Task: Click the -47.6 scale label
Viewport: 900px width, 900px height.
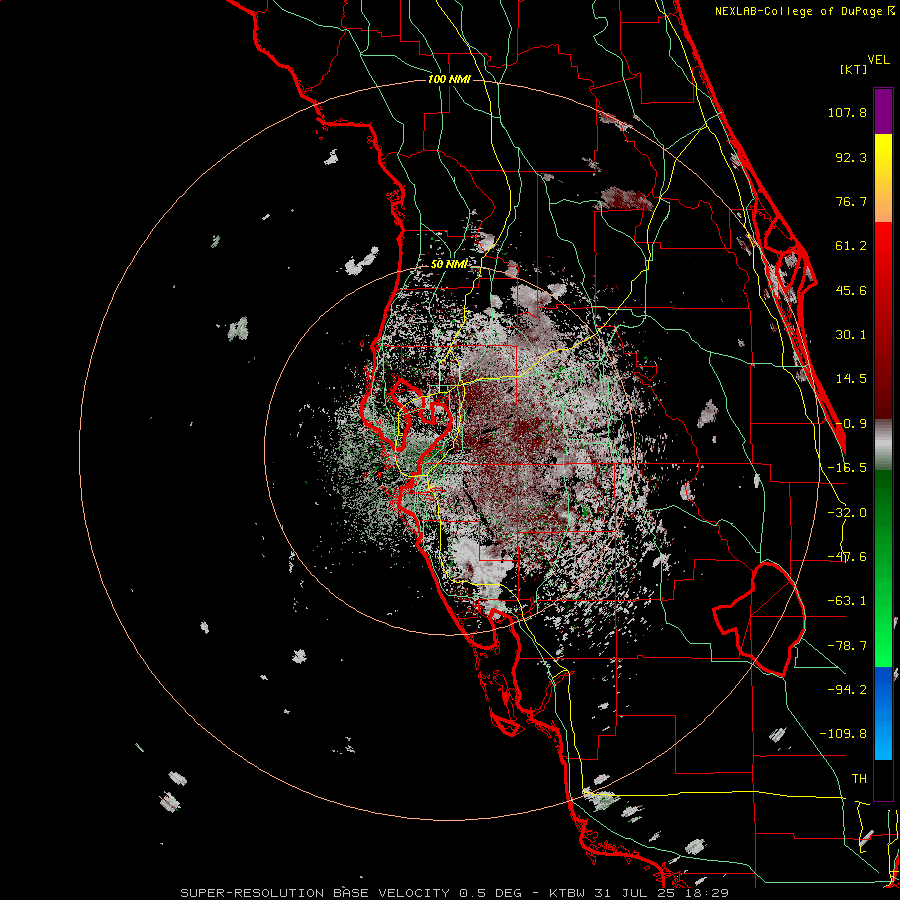Action: [x=847, y=557]
